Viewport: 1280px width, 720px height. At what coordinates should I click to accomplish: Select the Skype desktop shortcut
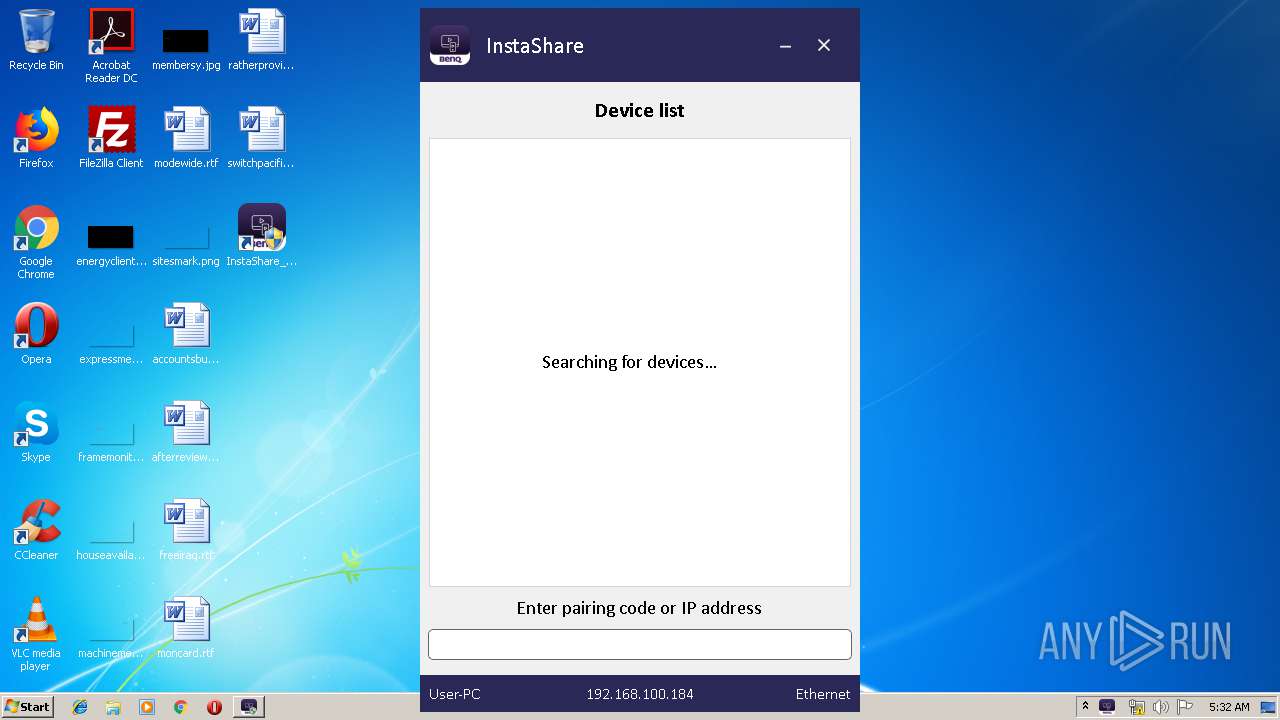(x=36, y=432)
